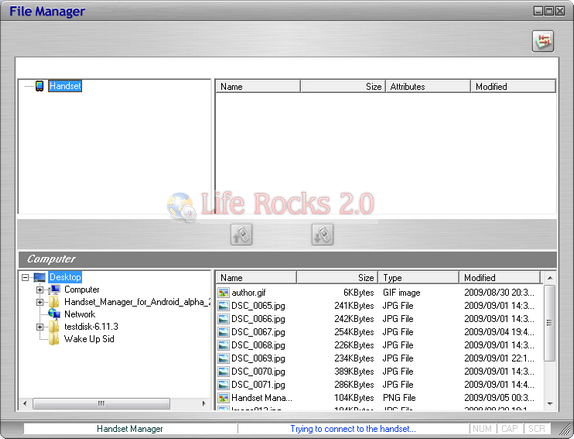
Task: Select the DSC_0068.jpg file name
Action: (258, 345)
